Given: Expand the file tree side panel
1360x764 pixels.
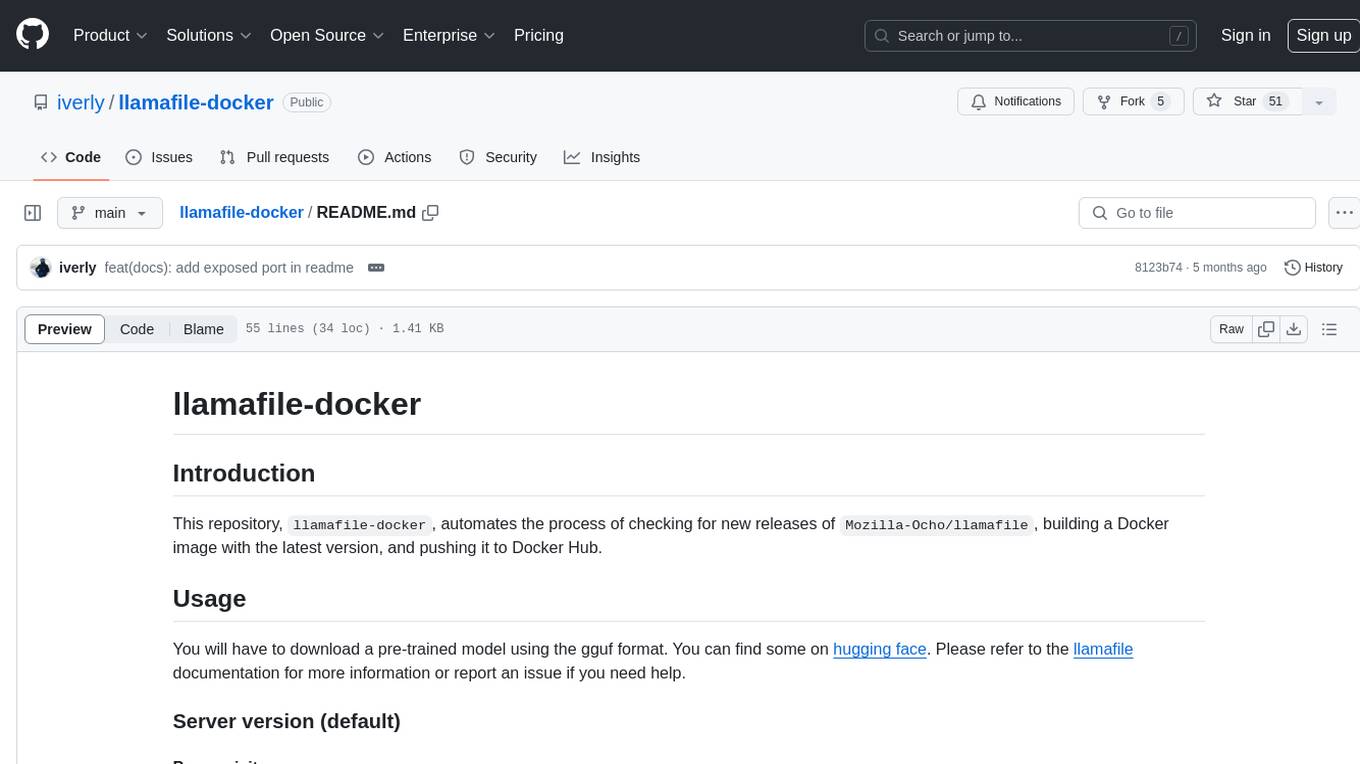Looking at the screenshot, I should coord(33,213).
